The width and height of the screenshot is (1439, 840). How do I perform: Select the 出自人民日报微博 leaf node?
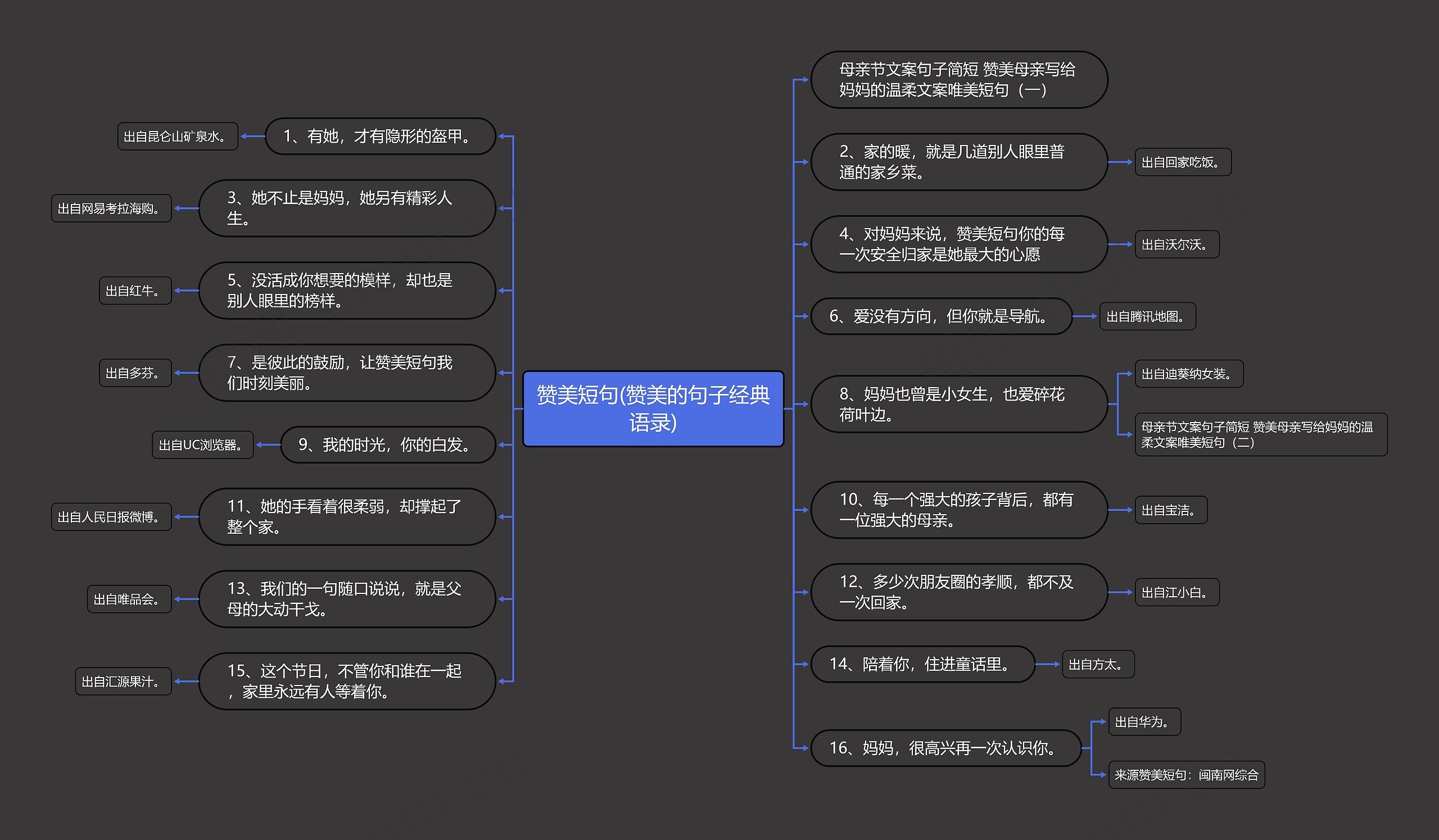[111, 516]
